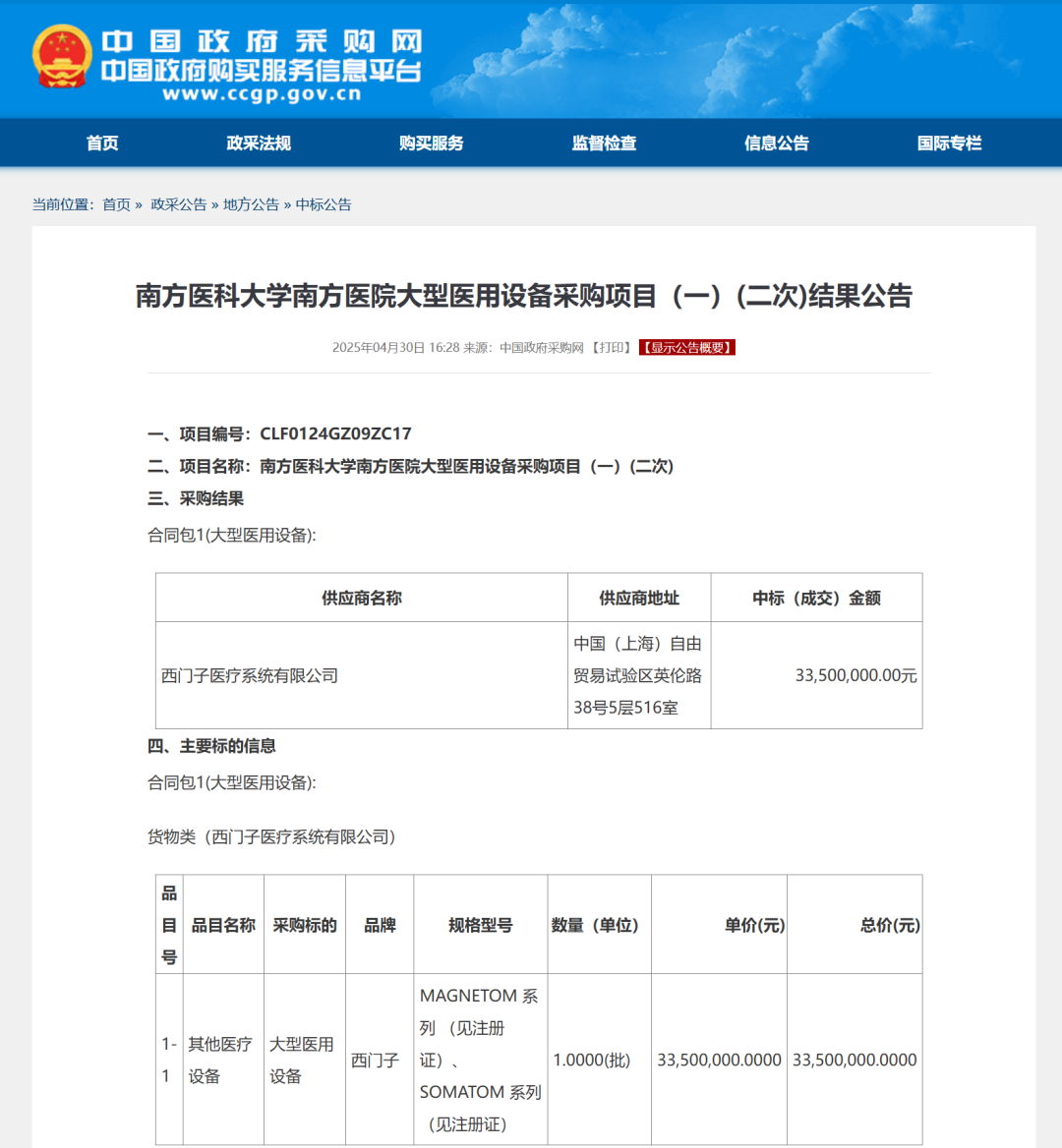The width and height of the screenshot is (1062, 1148).
Task: Click the 采购标的 column header
Action: [305, 925]
